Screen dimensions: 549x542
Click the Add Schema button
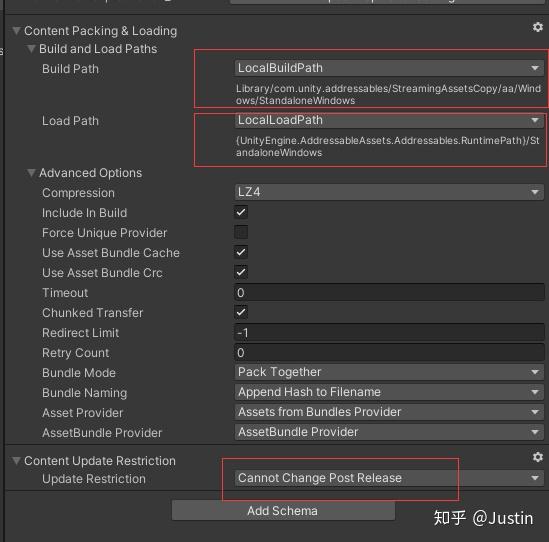point(283,511)
